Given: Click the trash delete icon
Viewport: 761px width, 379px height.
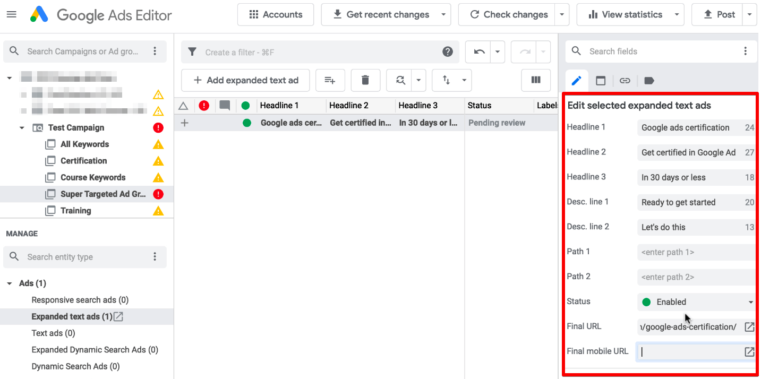Looking at the screenshot, I should point(365,80).
